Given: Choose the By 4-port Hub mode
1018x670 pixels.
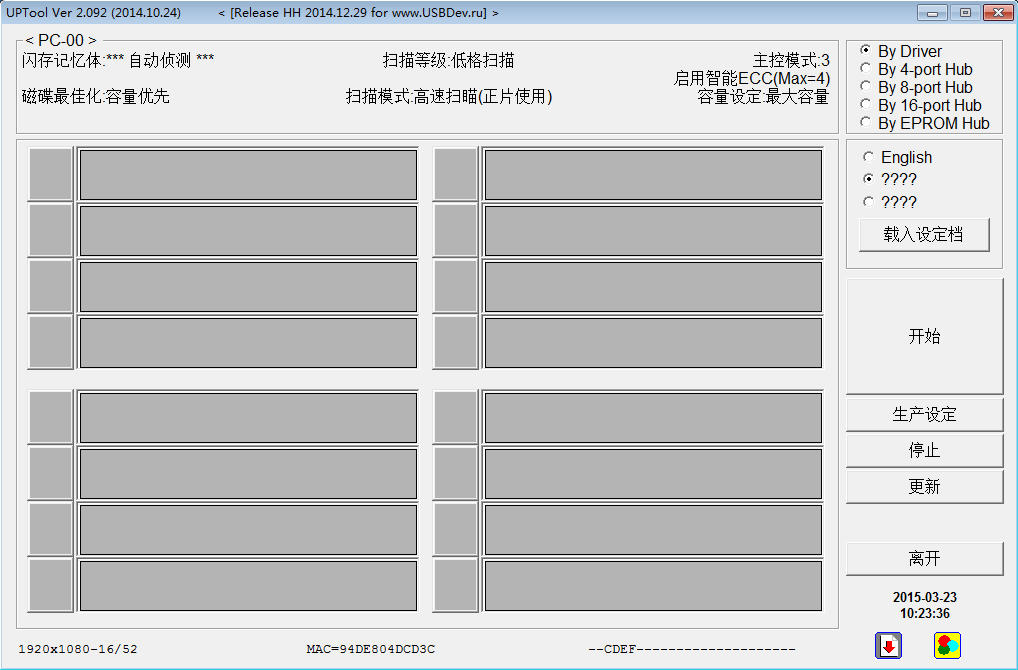Looking at the screenshot, I should point(866,69).
